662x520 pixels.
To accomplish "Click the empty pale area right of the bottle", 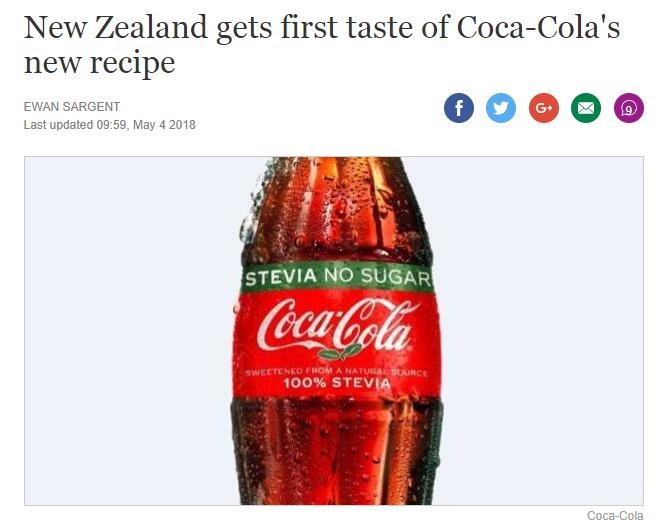I will pyautogui.click(x=545, y=329).
